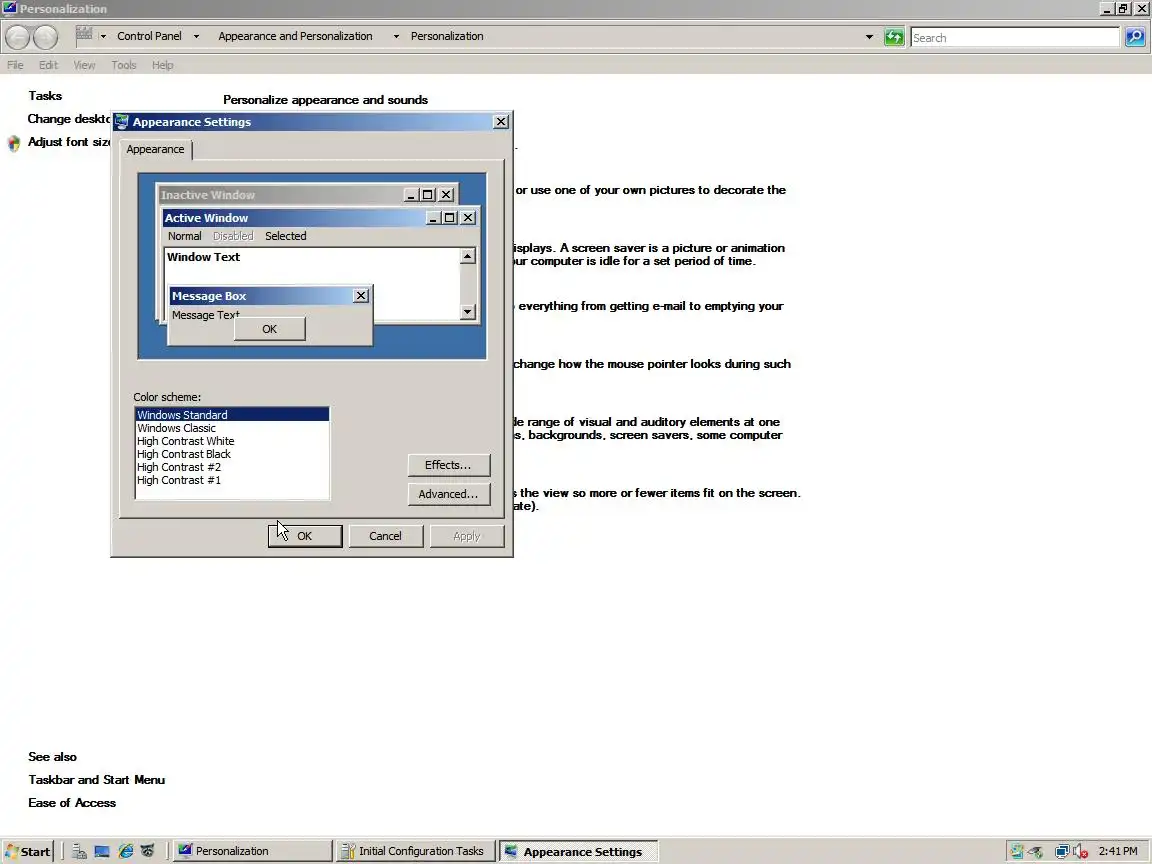Click the Appearance Settings title bar icon
Image resolution: width=1152 pixels, height=864 pixels.
coord(122,122)
